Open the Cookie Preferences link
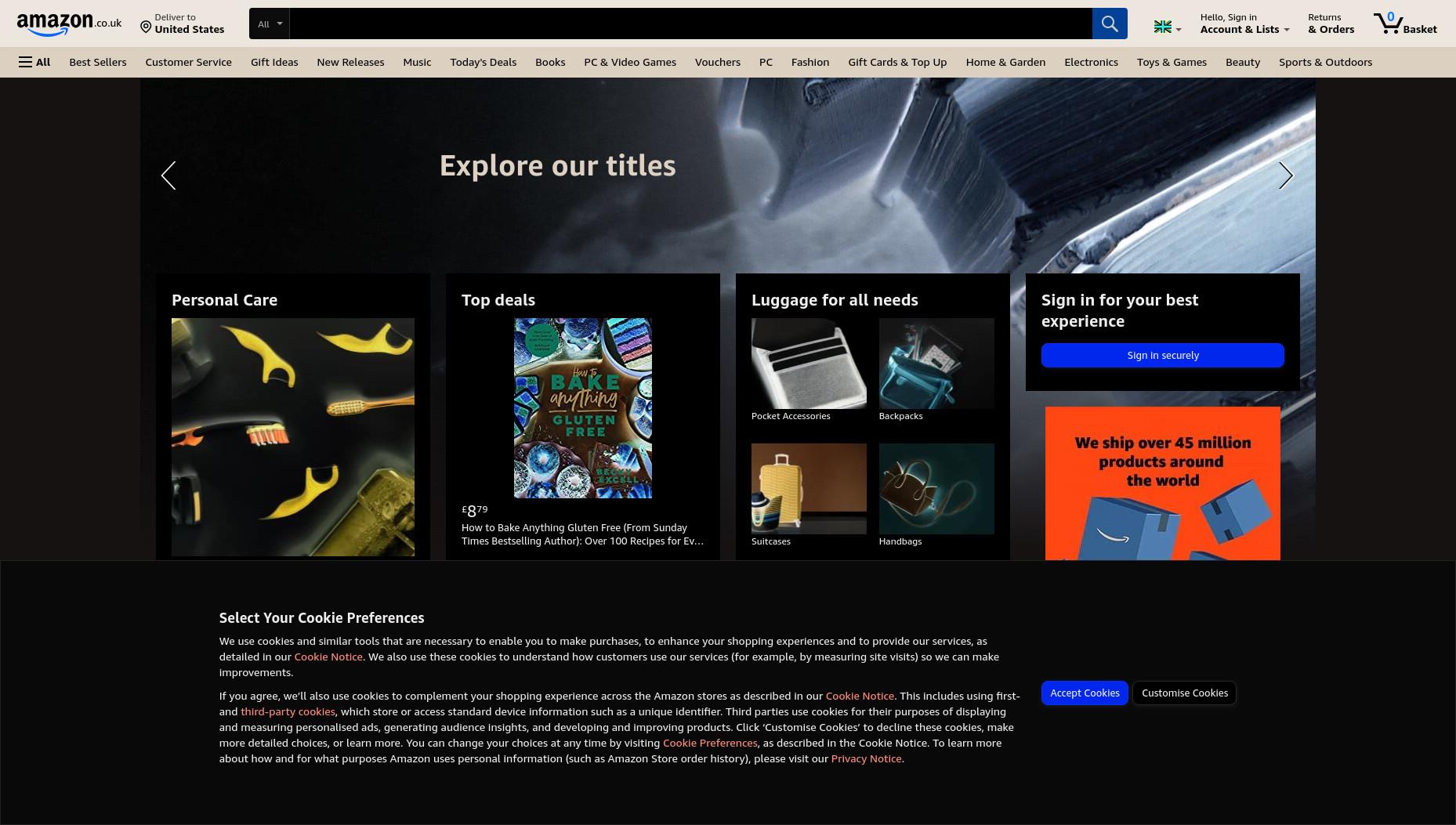Viewport: 1456px width, 825px height. tap(710, 743)
